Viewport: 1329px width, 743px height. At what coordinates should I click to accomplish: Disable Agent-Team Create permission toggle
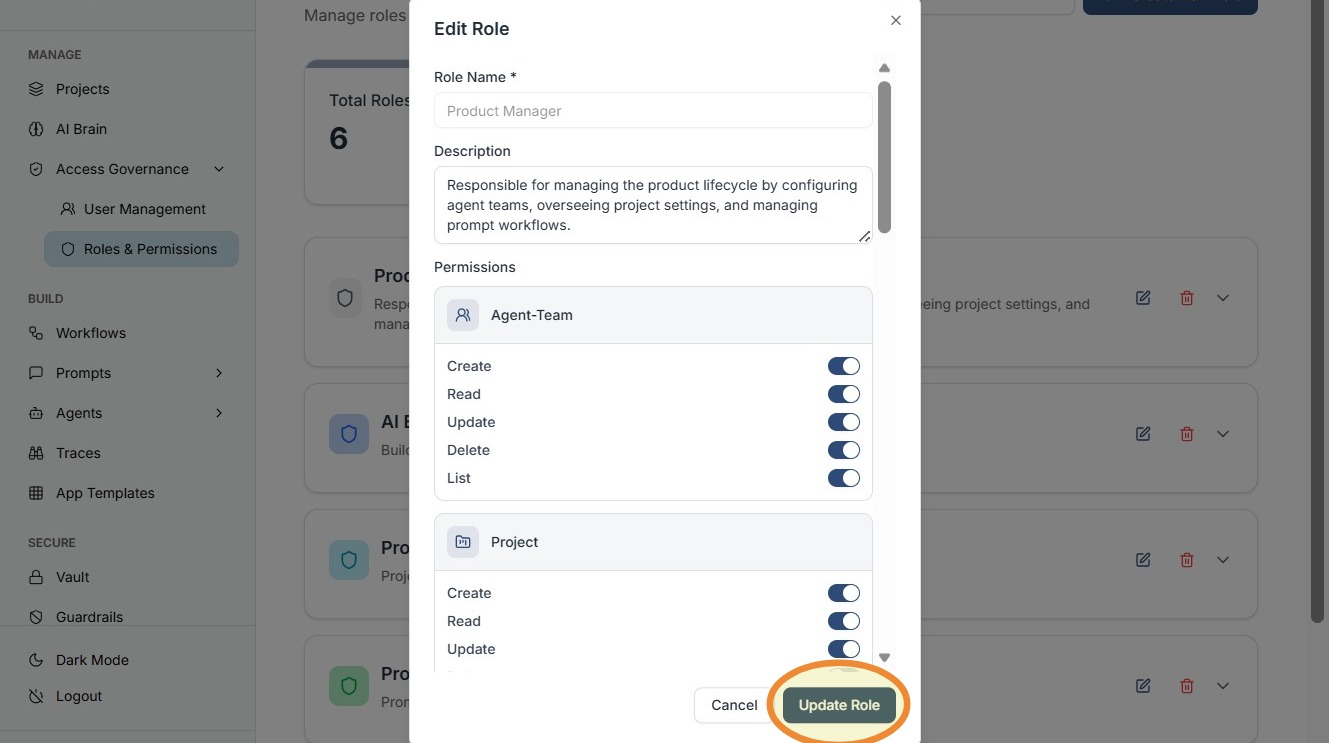[843, 366]
